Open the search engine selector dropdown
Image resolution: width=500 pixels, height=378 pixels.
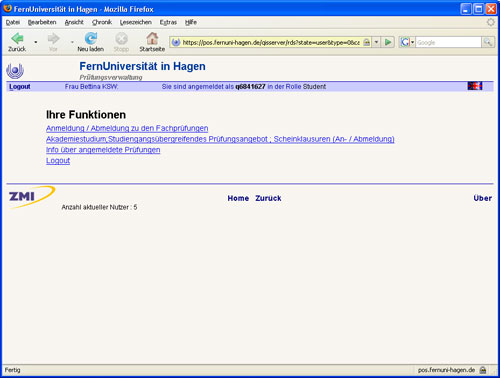pos(412,42)
